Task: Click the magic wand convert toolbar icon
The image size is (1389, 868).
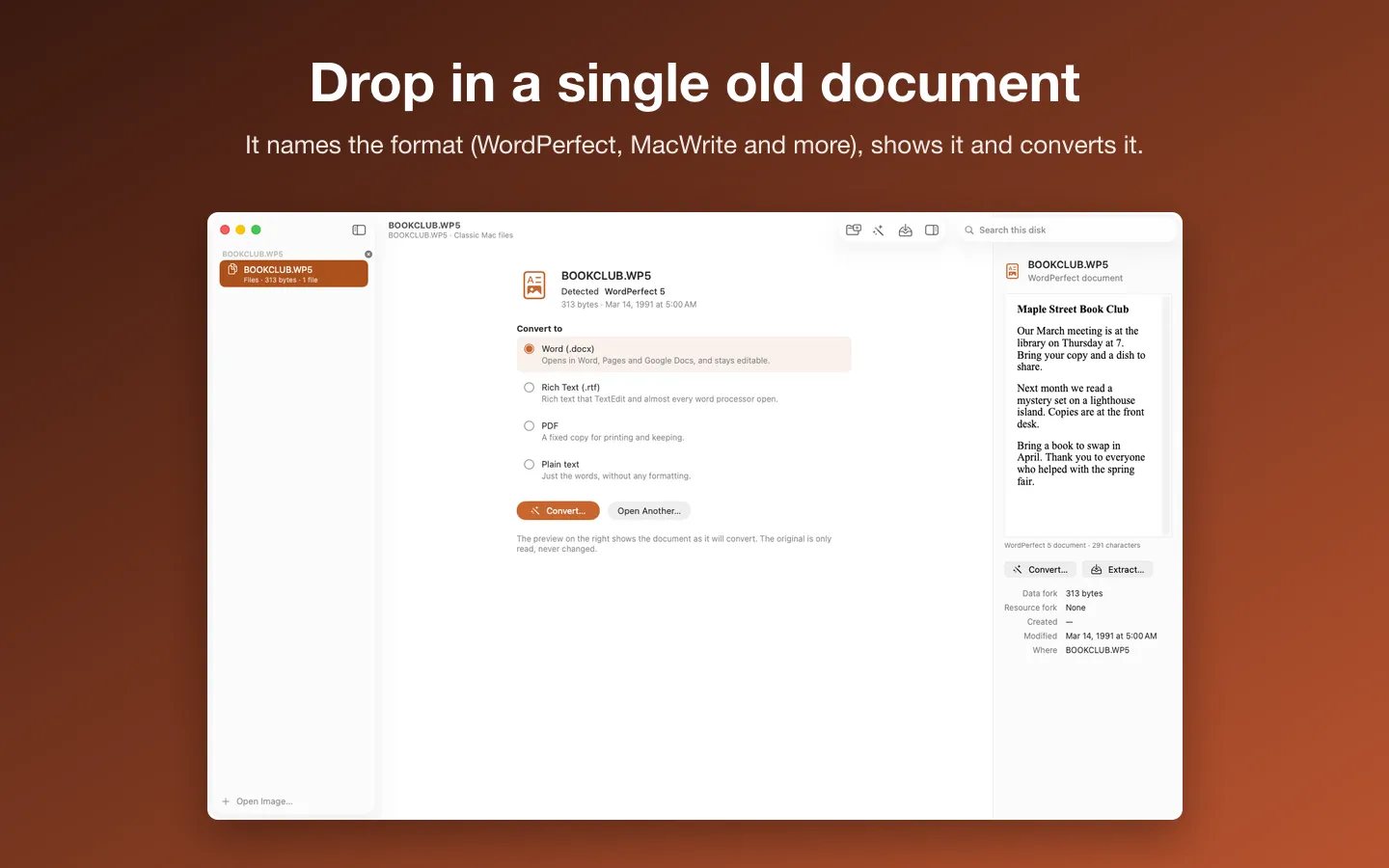Action: [x=879, y=231]
